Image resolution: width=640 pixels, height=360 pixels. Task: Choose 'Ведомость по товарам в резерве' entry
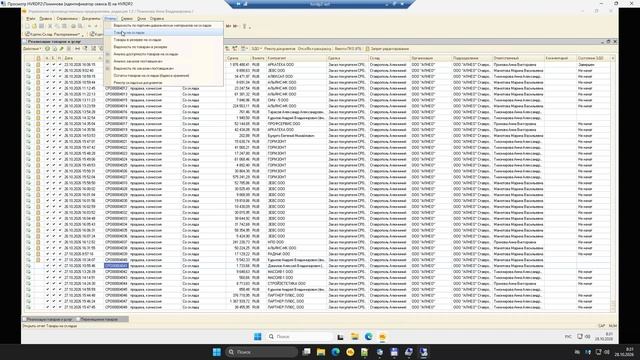(164, 47)
